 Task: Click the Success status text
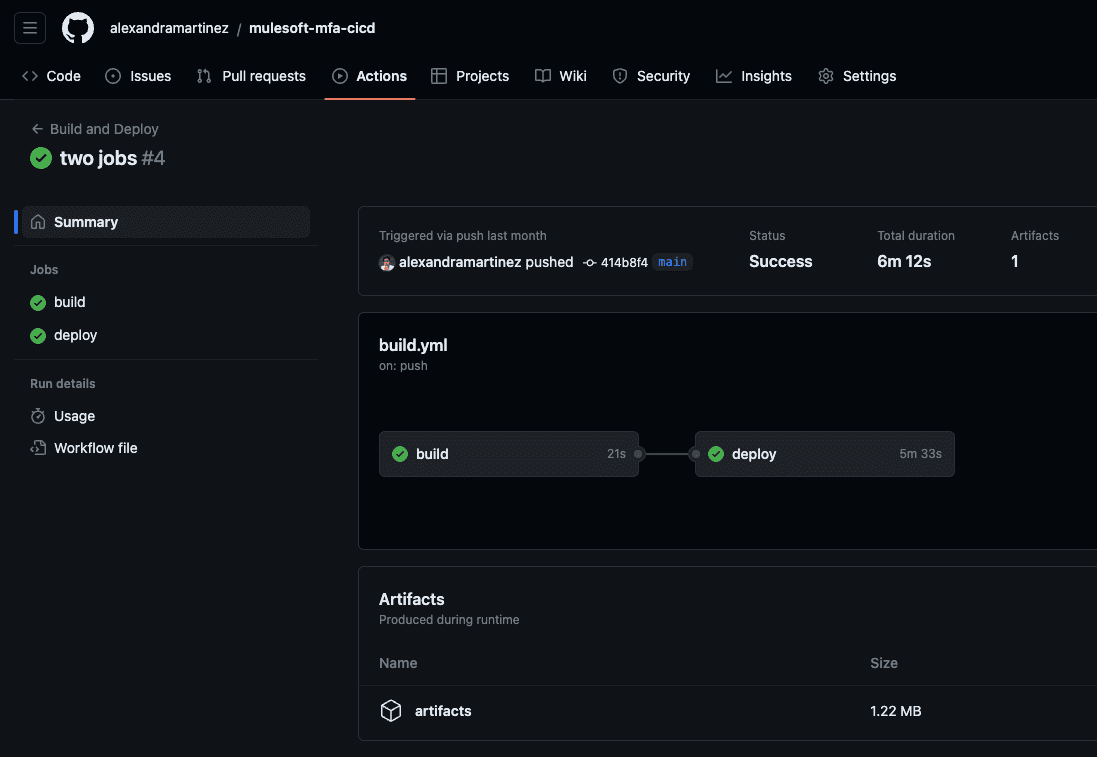[781, 262]
